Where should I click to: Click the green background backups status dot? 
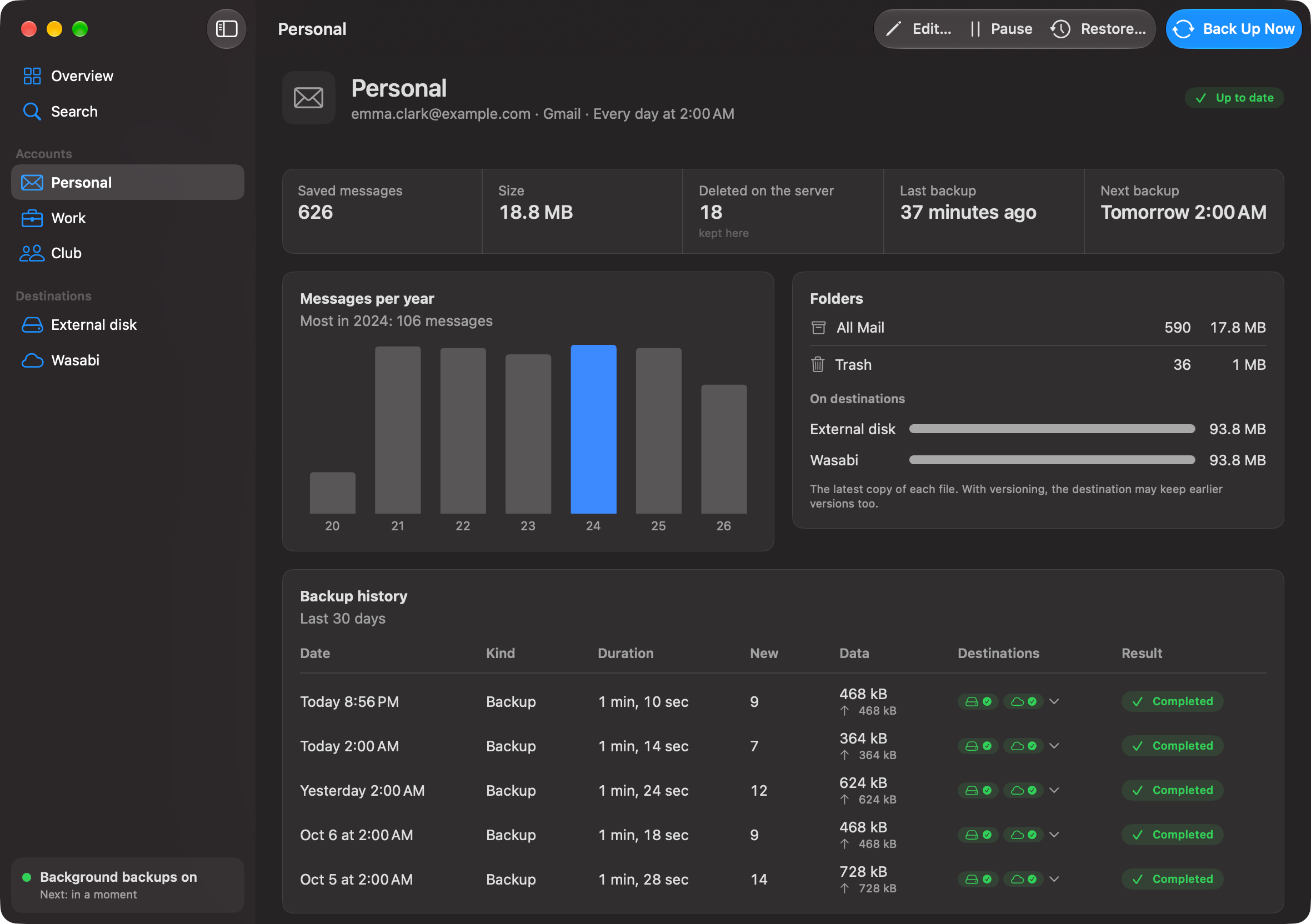coord(26,877)
